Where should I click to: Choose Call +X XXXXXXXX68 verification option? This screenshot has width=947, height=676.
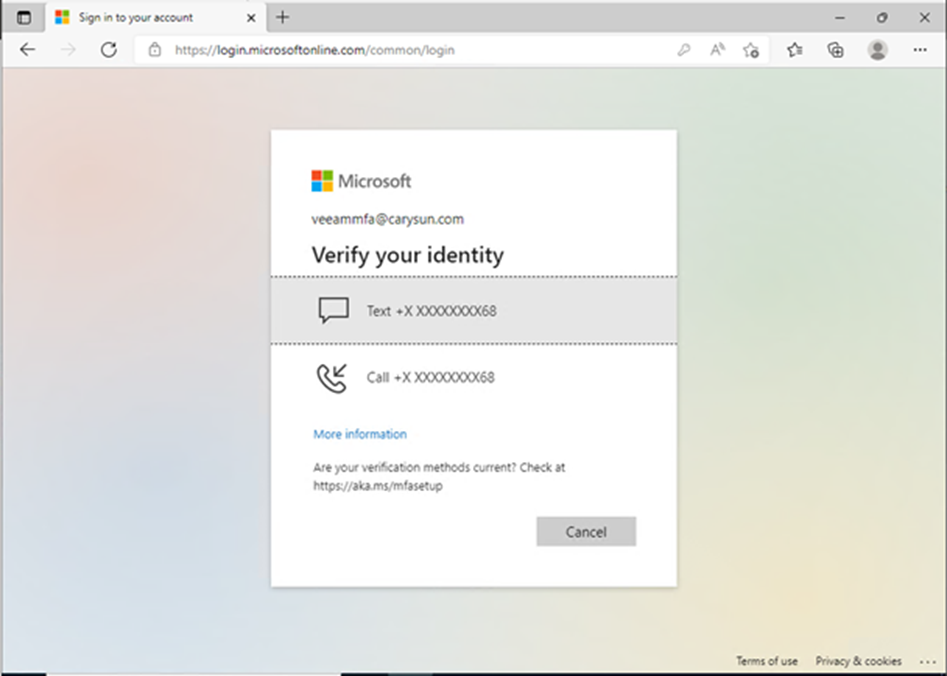coord(474,378)
